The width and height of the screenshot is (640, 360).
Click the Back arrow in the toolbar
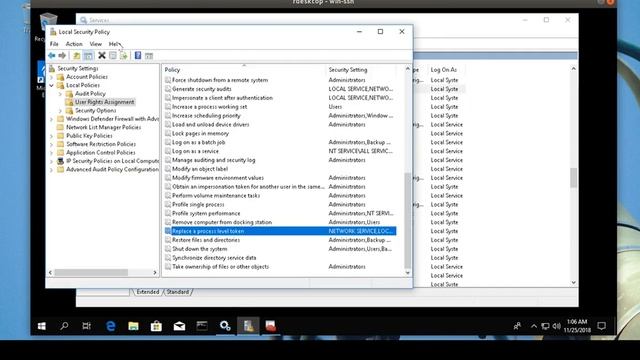pos(52,56)
